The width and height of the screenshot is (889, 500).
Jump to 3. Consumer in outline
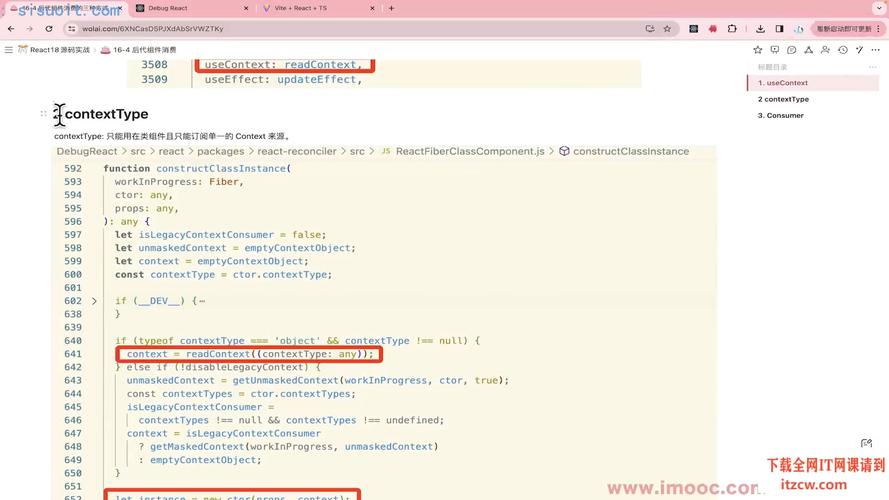pos(781,116)
